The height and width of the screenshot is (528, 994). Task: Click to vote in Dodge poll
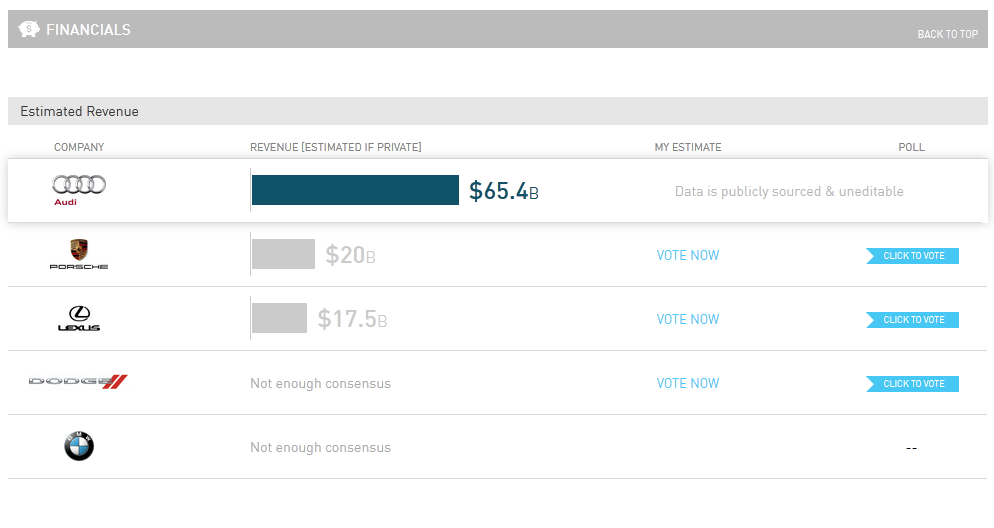[912, 384]
